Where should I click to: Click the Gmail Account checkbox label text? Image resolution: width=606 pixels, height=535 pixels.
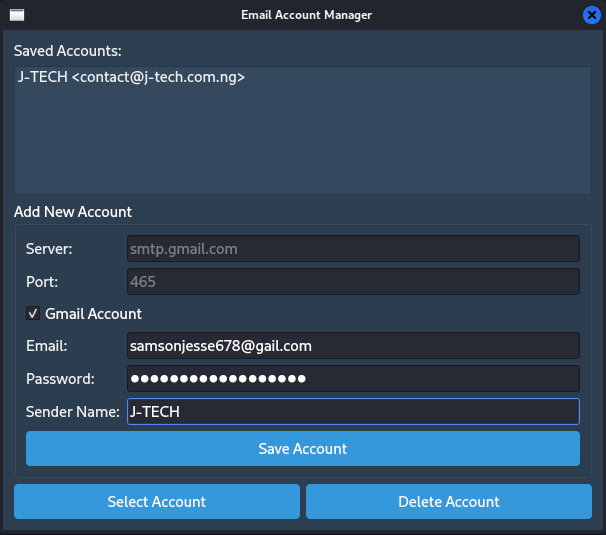93,314
